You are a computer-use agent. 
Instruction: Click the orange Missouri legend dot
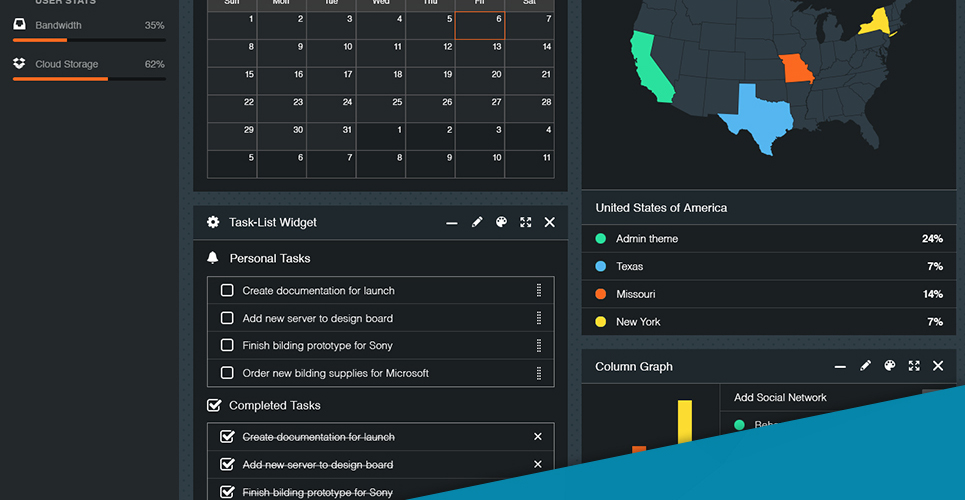click(601, 294)
